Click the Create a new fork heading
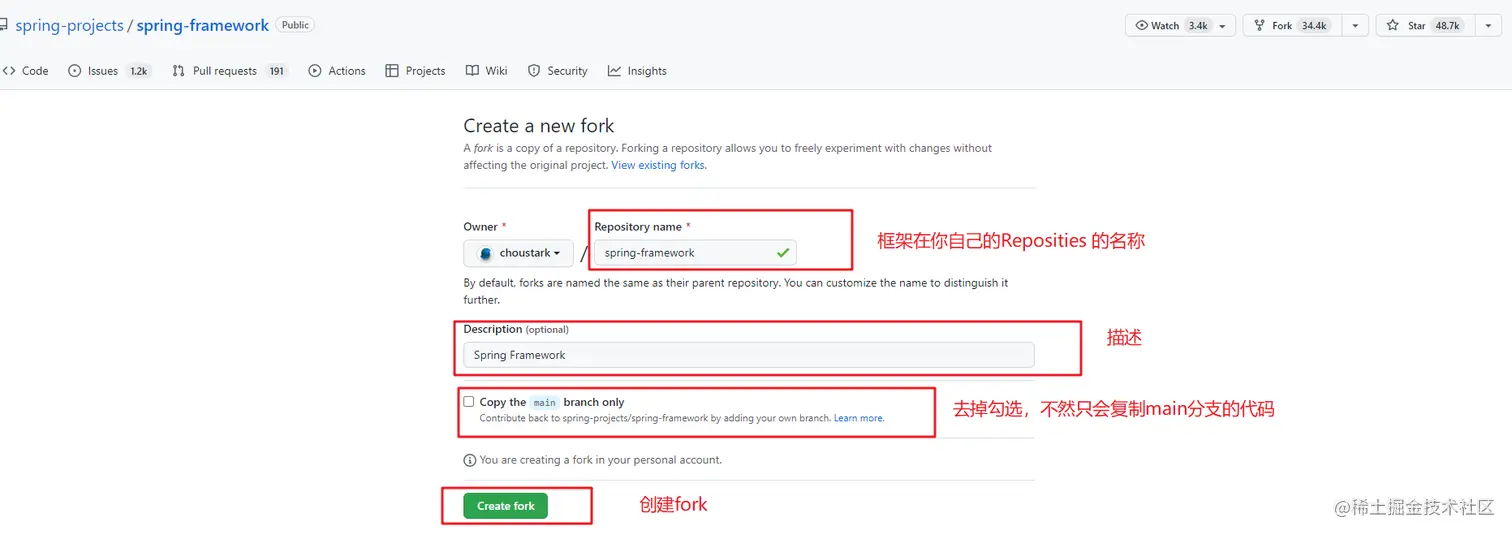The height and width of the screenshot is (535, 1512). [539, 126]
